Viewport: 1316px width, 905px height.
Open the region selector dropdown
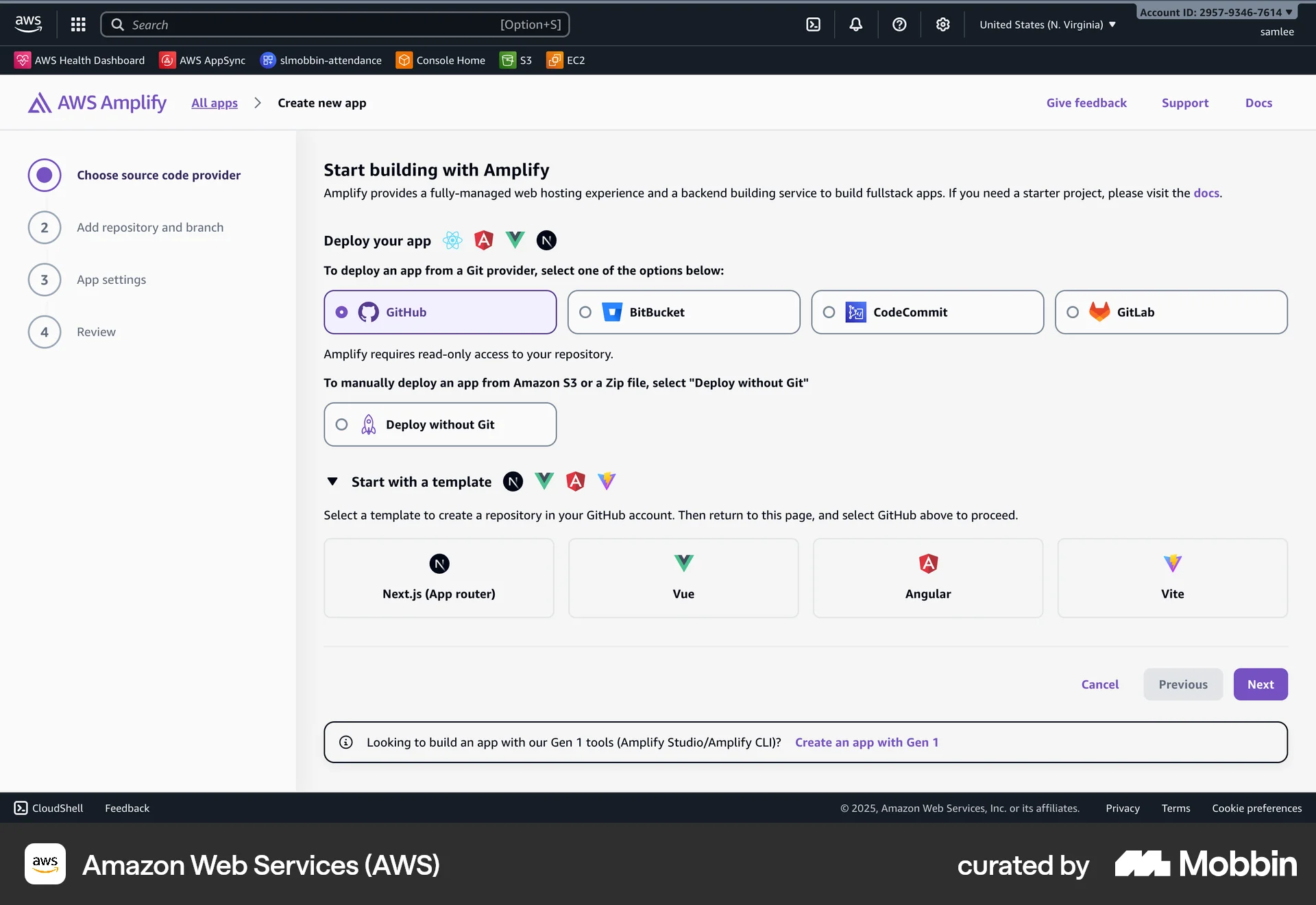pos(1047,24)
